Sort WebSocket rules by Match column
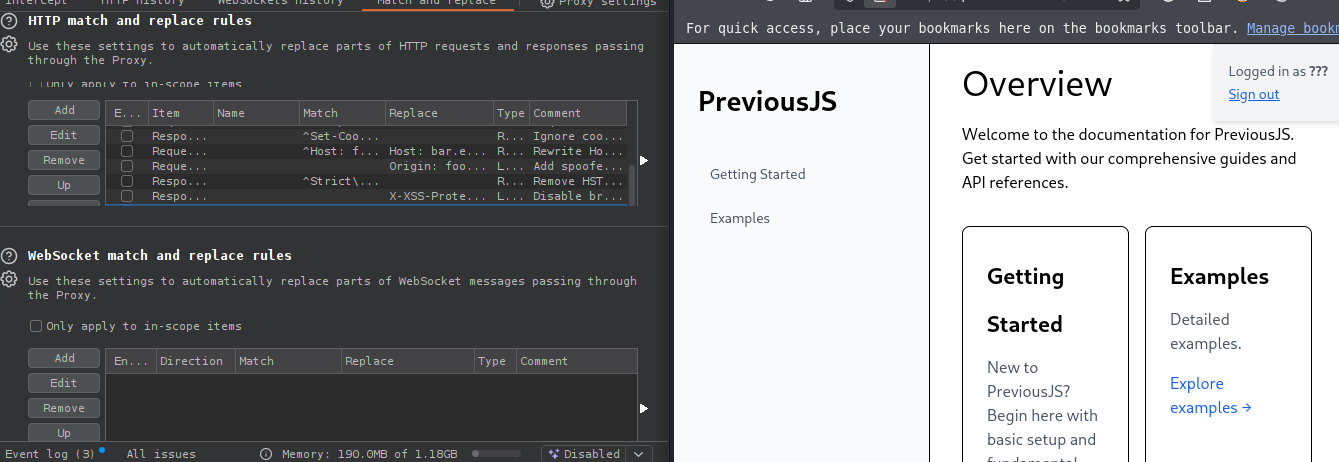 [288, 361]
